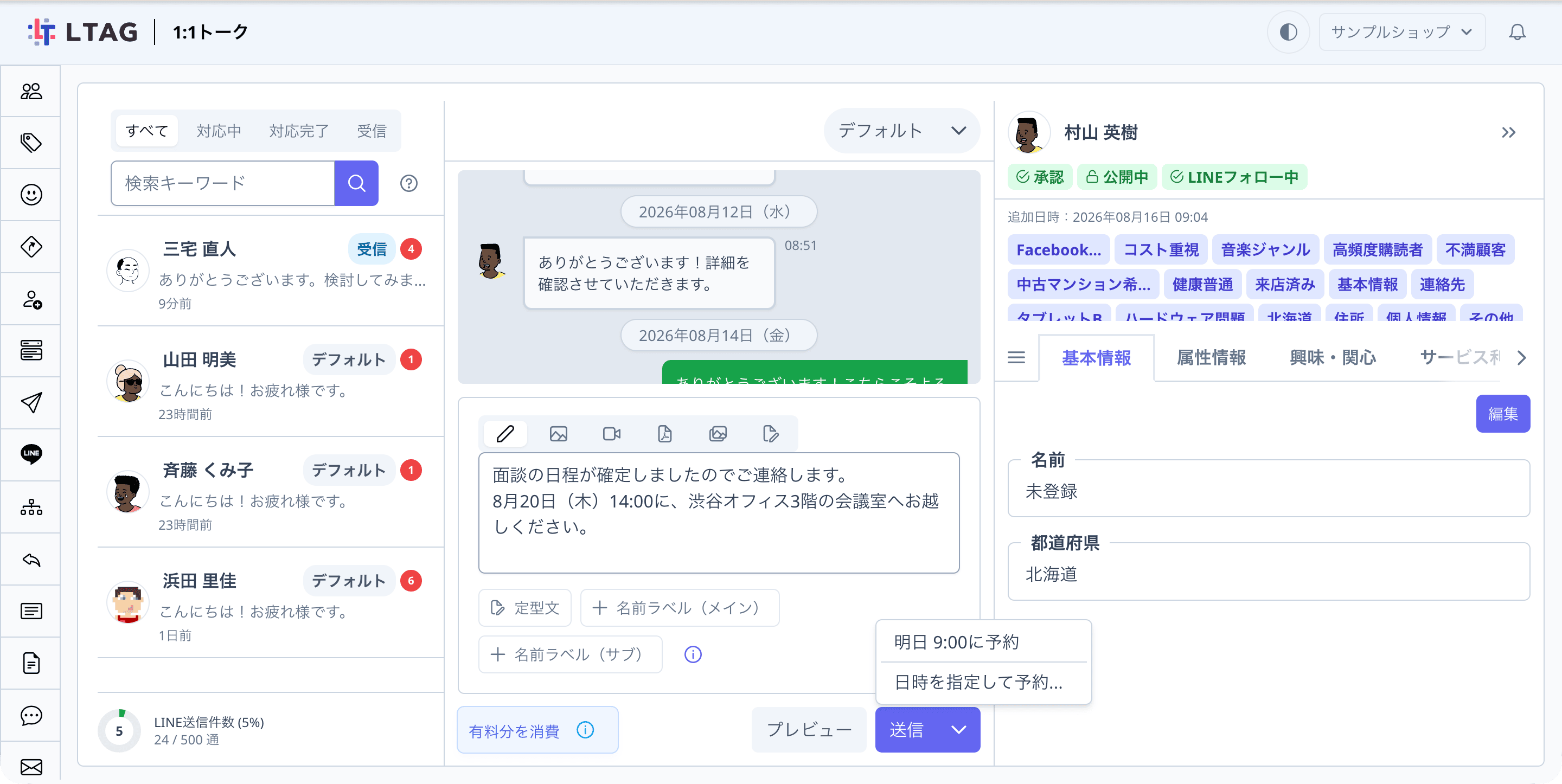Open the chat bubble sidebar icon

31,715
